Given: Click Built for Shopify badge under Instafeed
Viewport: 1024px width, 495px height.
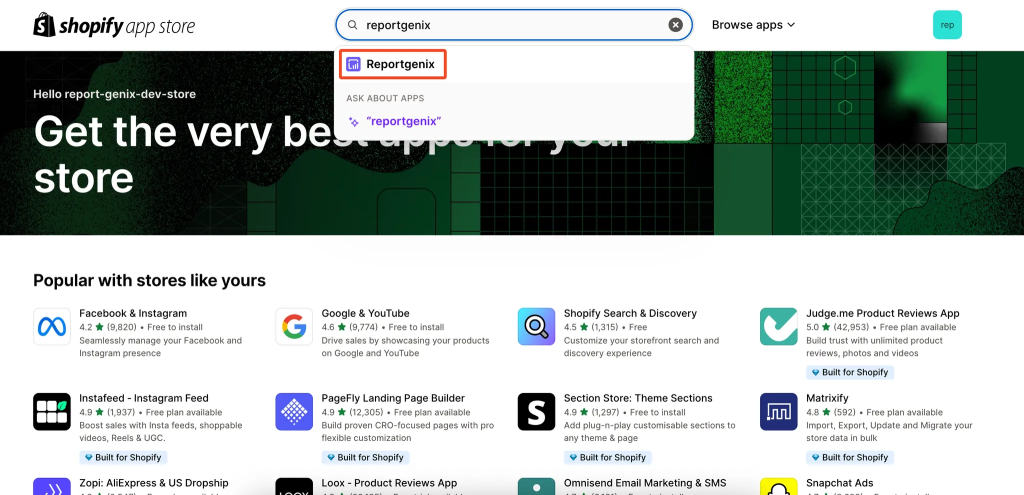Looking at the screenshot, I should (x=123, y=457).
